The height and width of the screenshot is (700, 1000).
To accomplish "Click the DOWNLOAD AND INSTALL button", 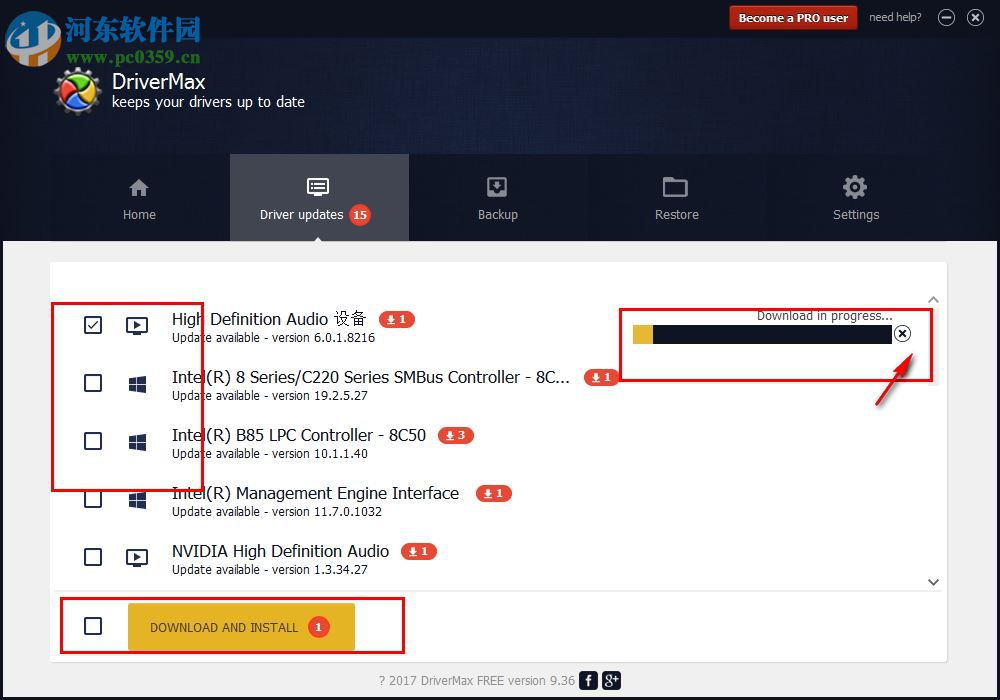I will tap(241, 627).
